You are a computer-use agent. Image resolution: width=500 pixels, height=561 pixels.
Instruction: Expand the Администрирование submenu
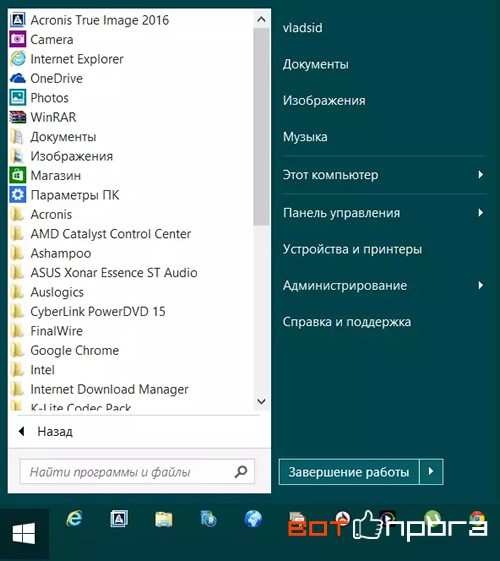point(384,286)
